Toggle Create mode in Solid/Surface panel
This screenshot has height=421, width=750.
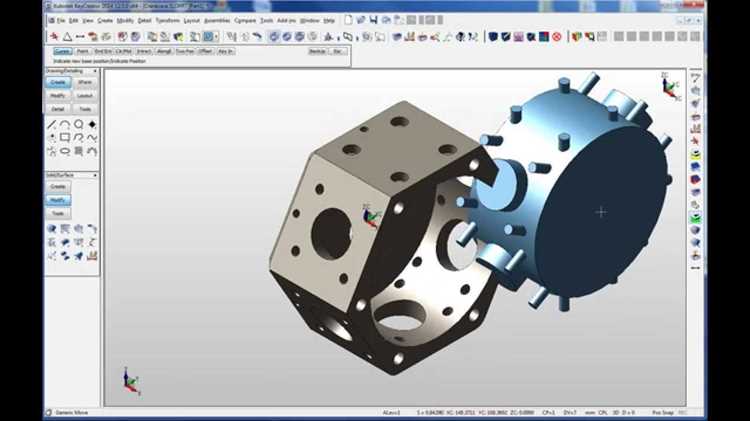pos(58,187)
